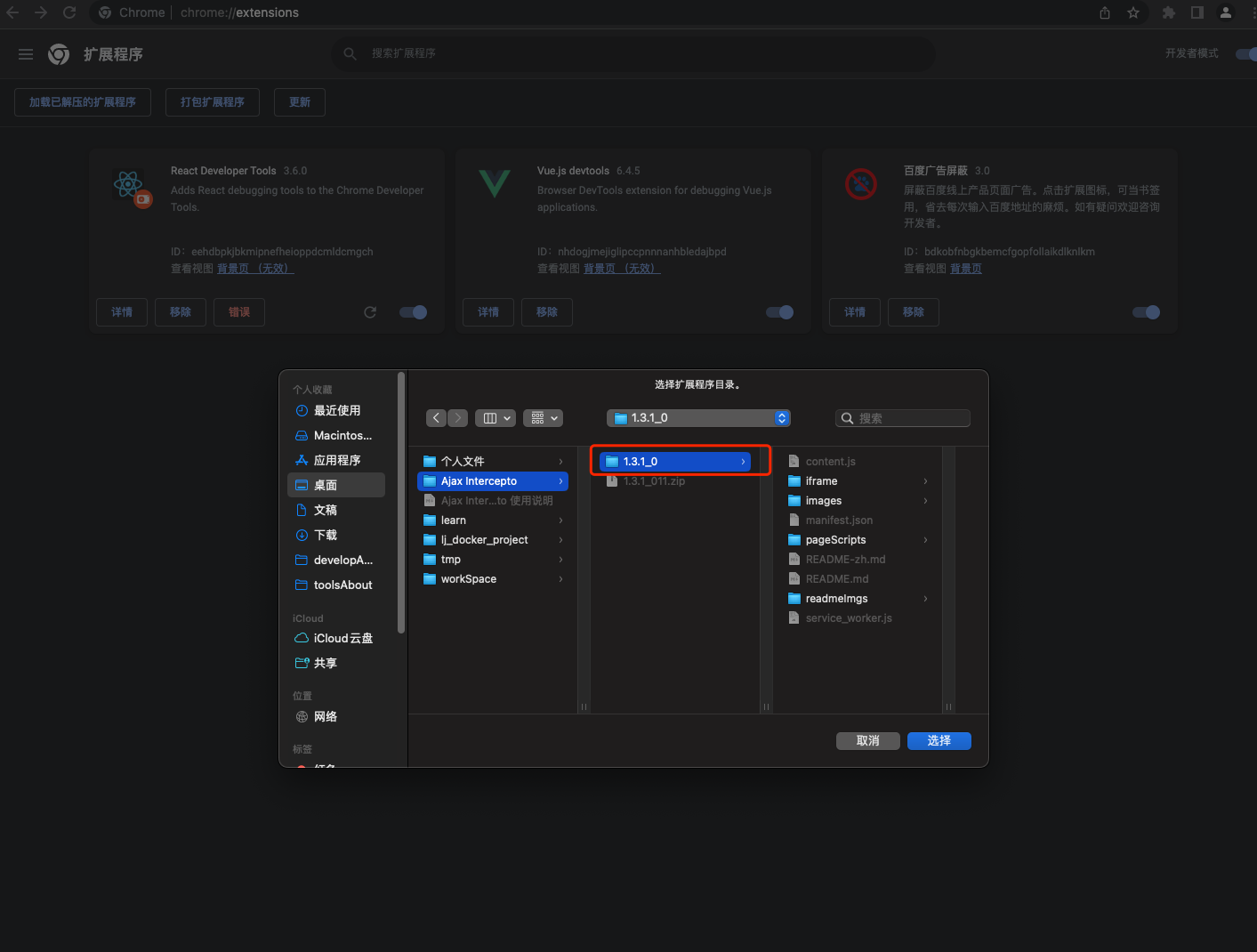Open 下载 in the sidebar
This screenshot has height=952, width=1257.
point(336,535)
